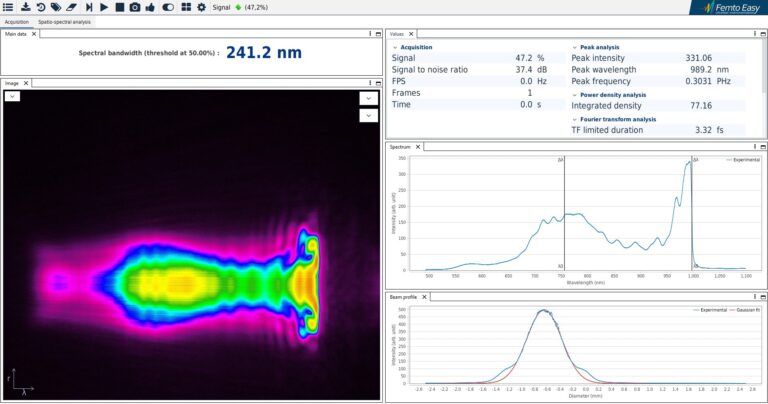768x404 pixels.
Task: Open settings with the gear icon
Action: click(201, 7)
